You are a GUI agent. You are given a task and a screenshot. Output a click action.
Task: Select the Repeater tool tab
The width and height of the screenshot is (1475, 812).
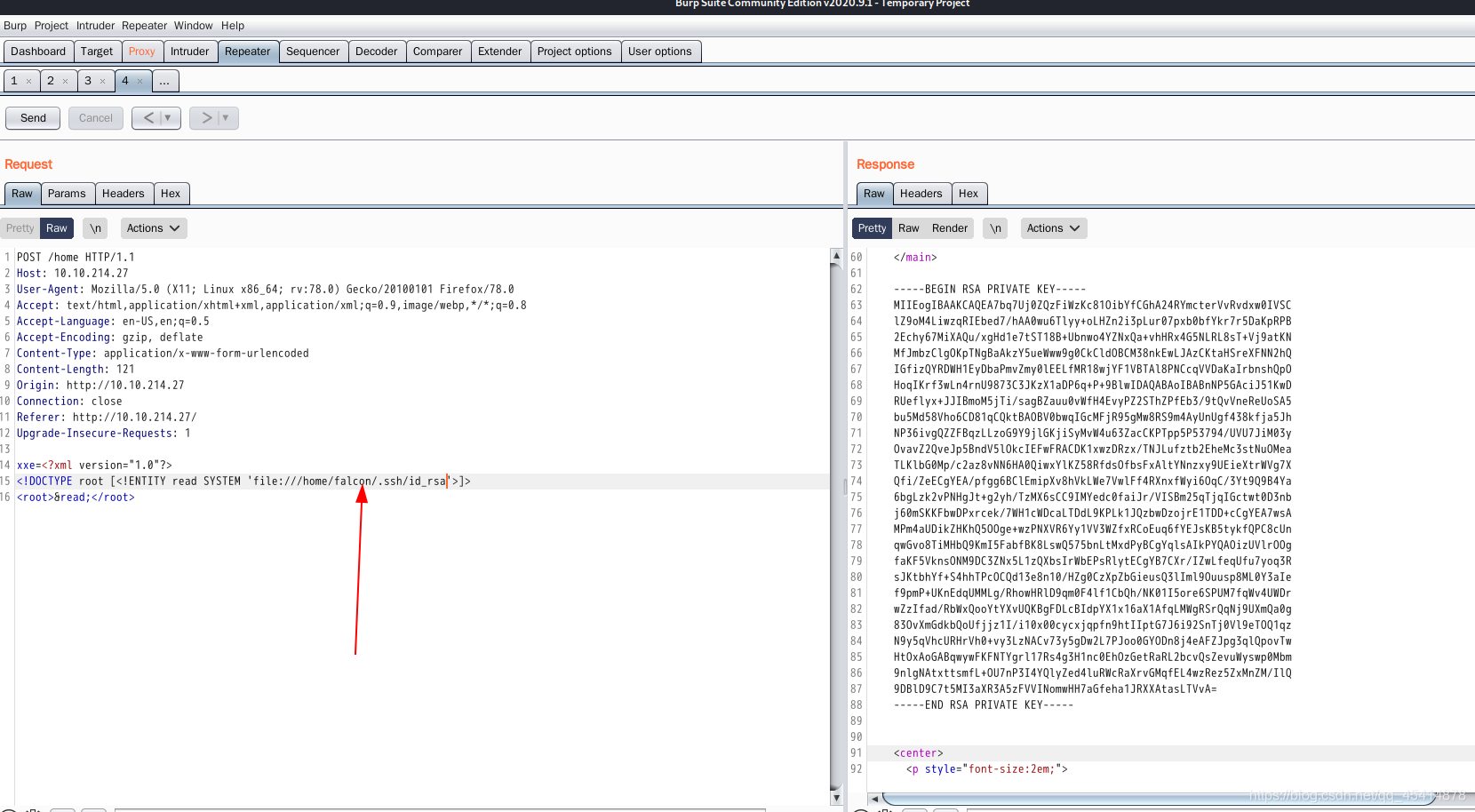(248, 52)
